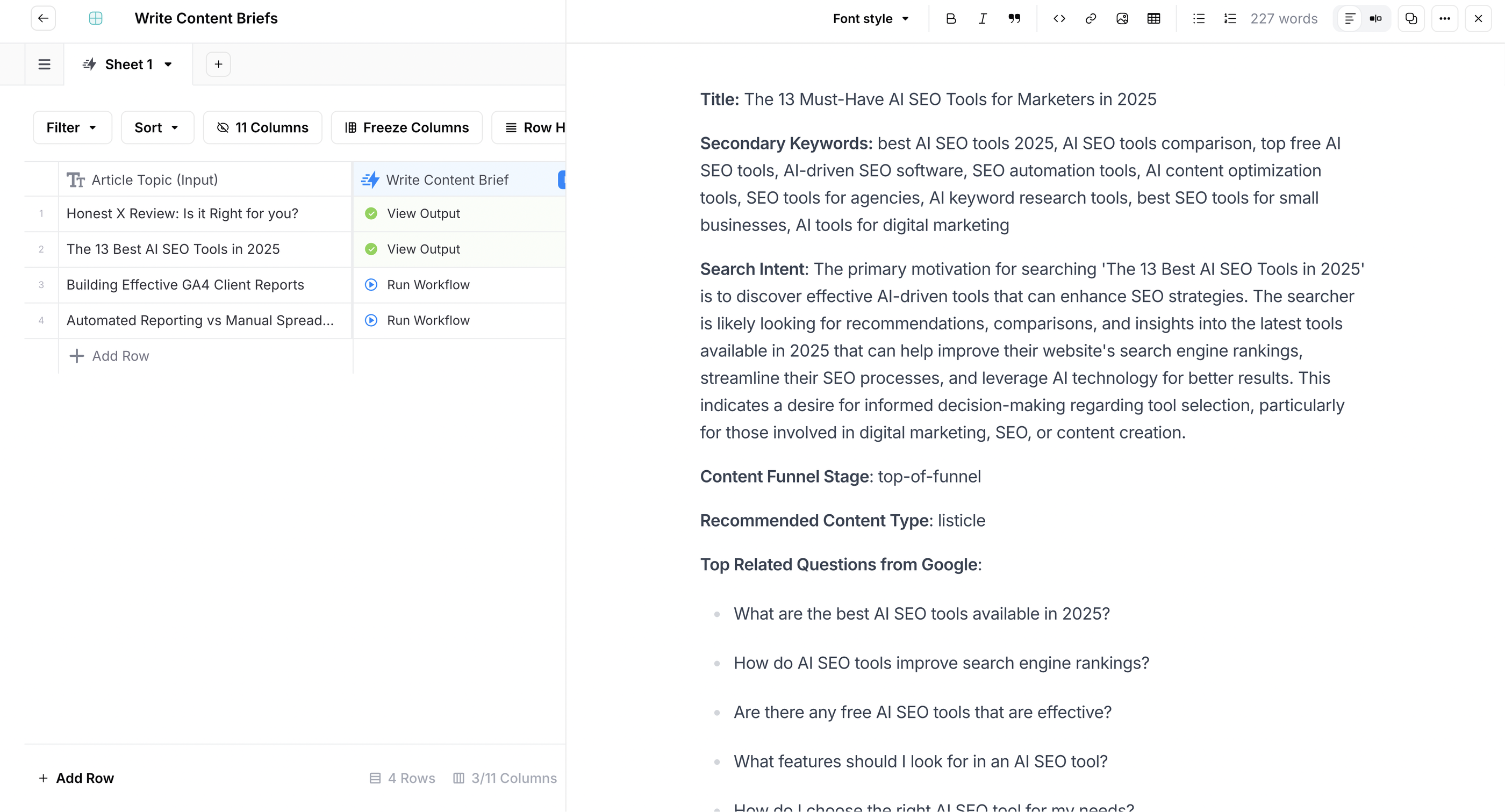
Task: Open the Sort options dropdown
Action: pos(157,127)
